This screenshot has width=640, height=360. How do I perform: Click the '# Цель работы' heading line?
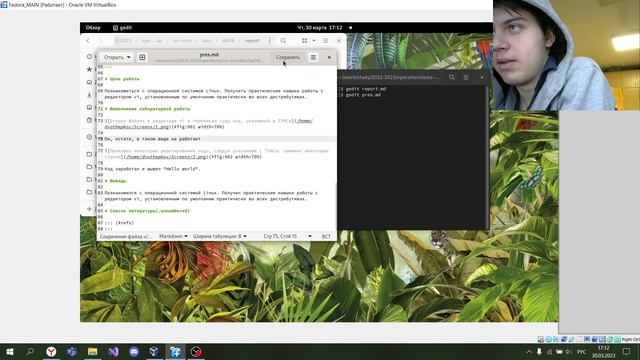point(122,79)
